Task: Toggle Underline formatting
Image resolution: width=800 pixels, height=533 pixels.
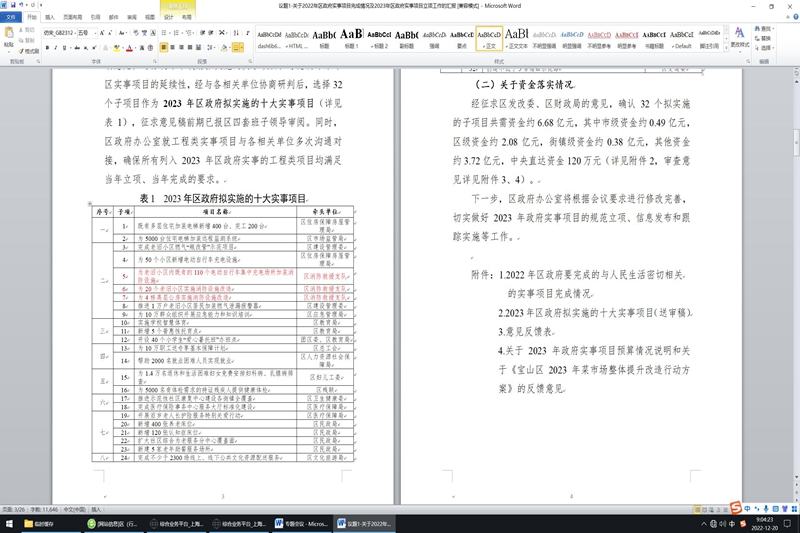Action: (64, 48)
